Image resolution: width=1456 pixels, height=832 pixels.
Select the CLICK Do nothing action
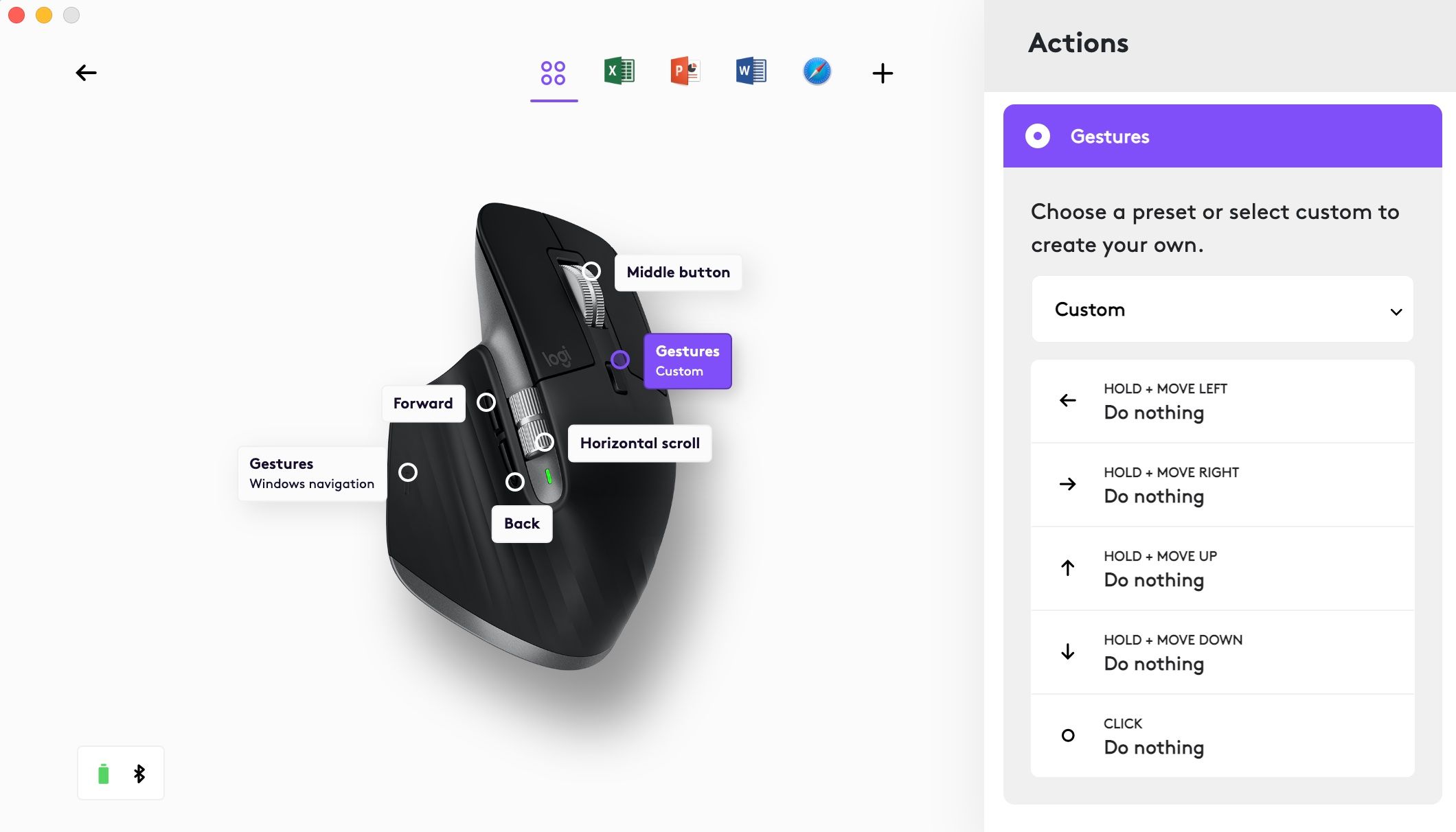[x=1220, y=736]
